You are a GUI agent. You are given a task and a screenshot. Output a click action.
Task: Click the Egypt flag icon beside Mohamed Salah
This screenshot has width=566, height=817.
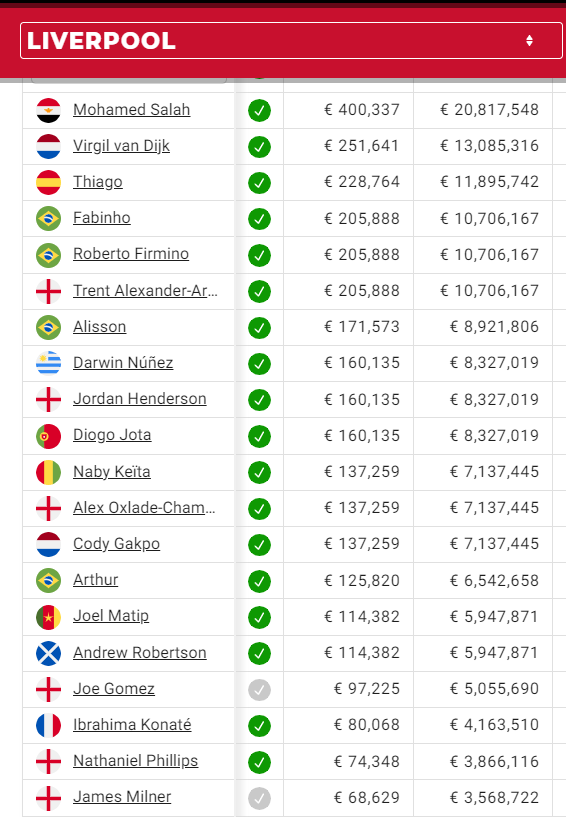coord(48,110)
